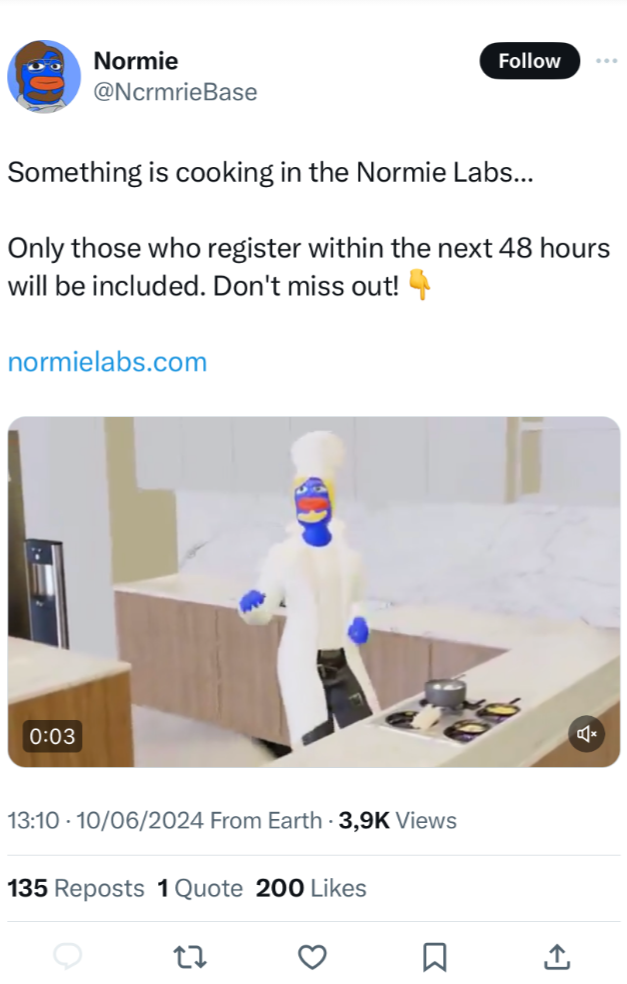View the 135 Reposts list

point(76,888)
